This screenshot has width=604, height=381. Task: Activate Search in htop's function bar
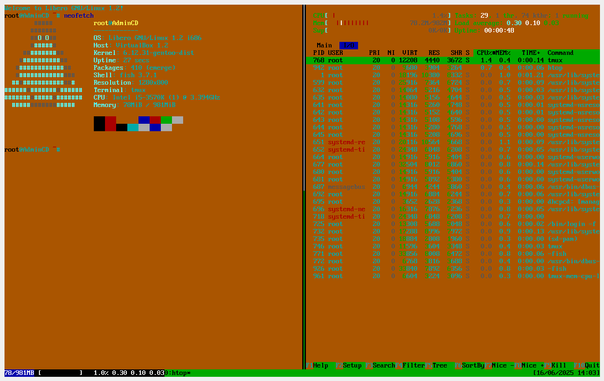381,365
